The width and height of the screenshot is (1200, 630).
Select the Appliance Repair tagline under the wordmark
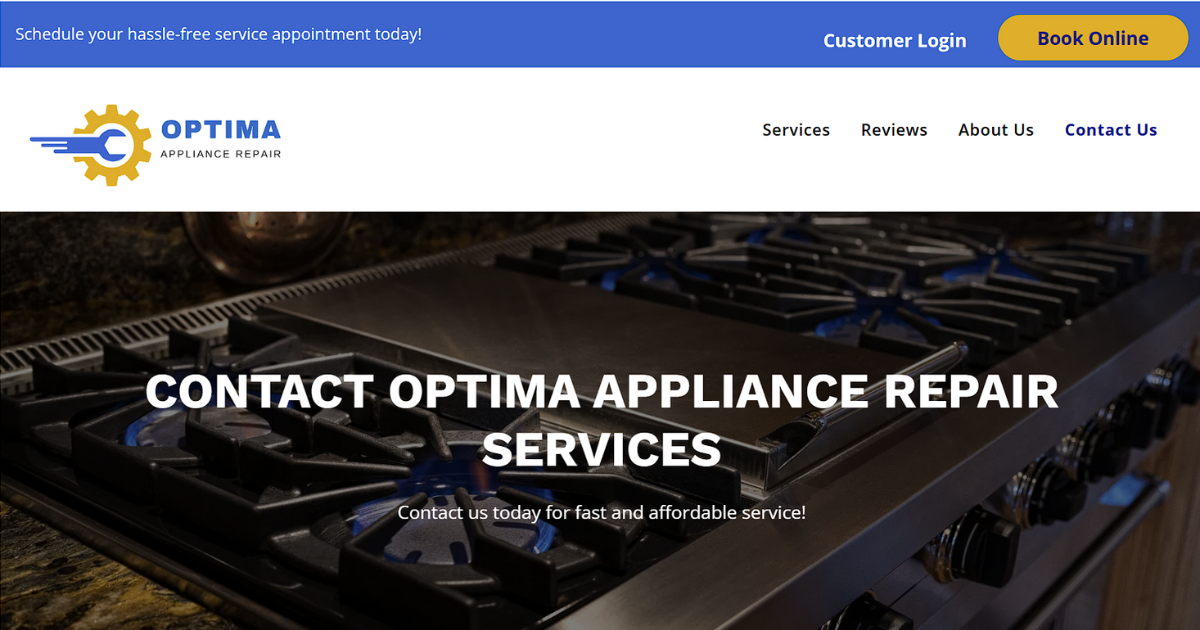point(219,153)
